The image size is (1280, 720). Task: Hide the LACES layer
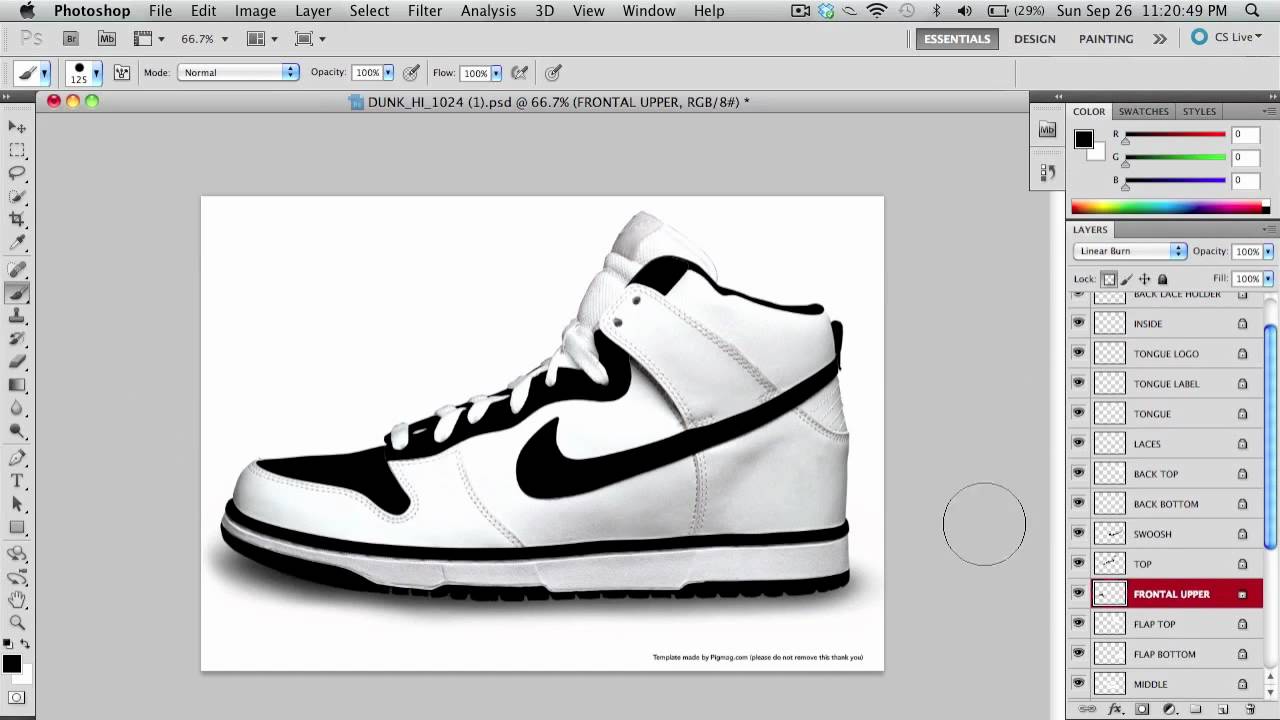(x=1078, y=443)
